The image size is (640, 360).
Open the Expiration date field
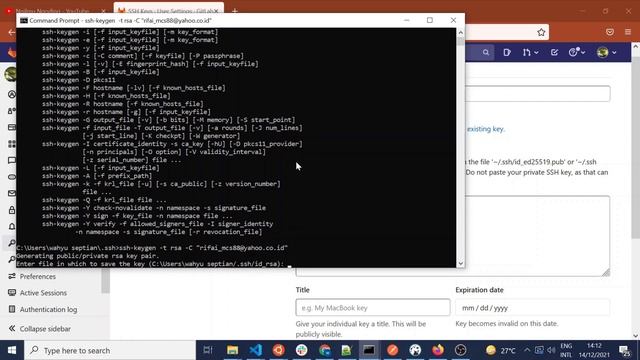click(x=532, y=308)
